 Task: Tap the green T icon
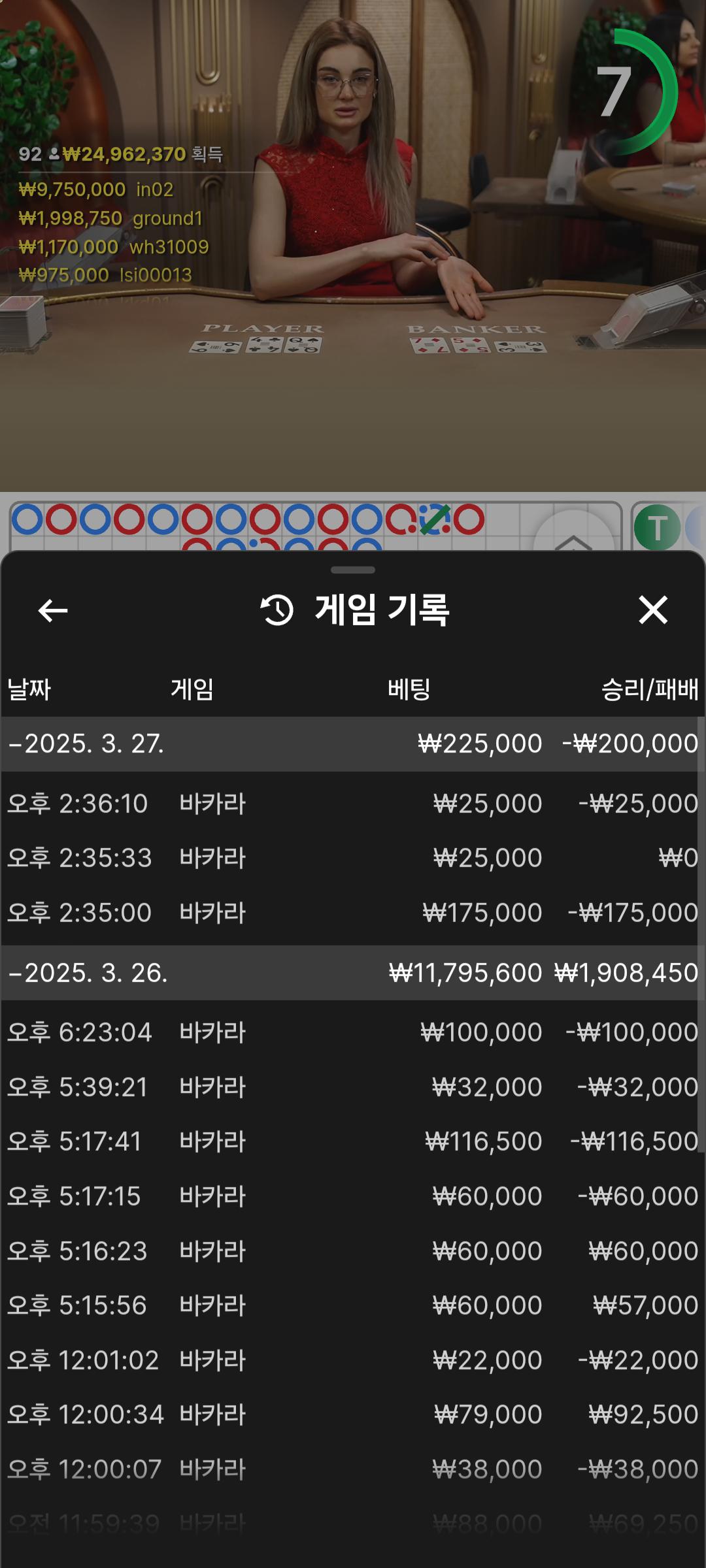click(x=657, y=528)
